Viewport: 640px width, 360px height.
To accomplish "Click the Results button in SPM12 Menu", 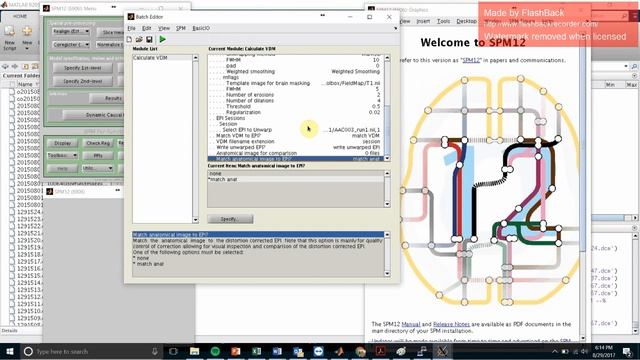I will (x=107, y=98).
